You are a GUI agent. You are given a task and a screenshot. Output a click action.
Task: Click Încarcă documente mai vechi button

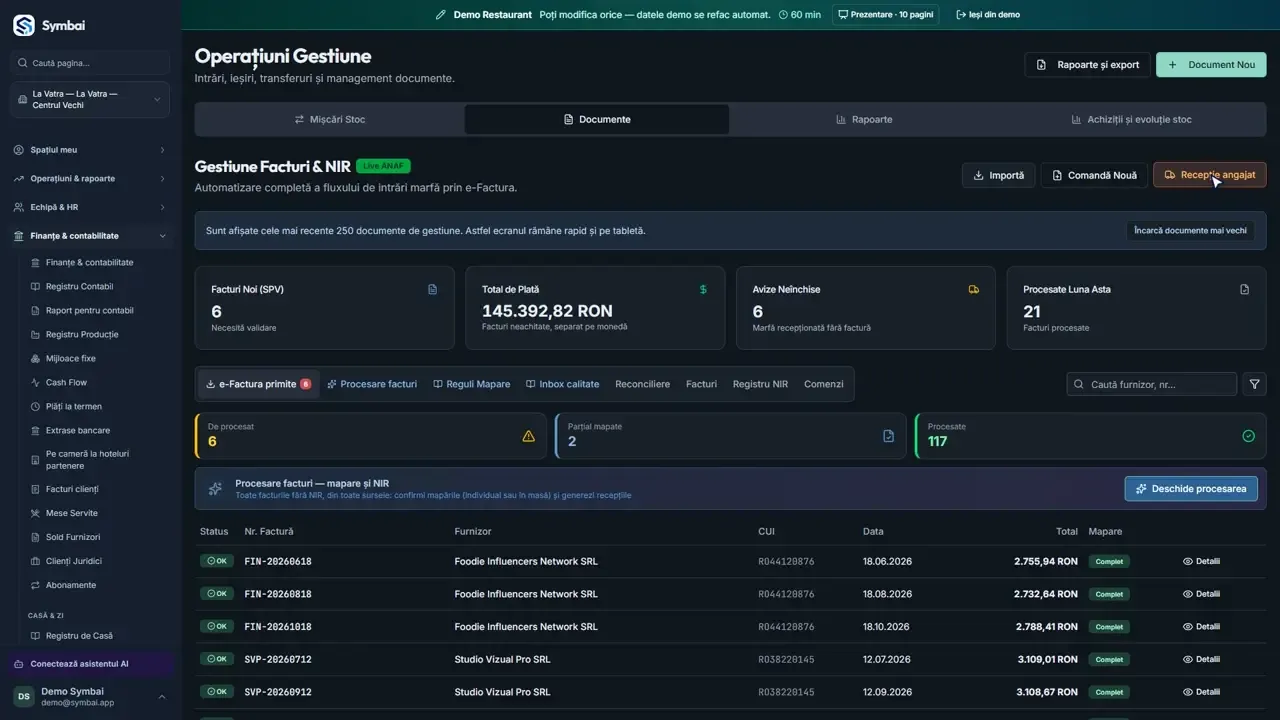click(x=1190, y=230)
